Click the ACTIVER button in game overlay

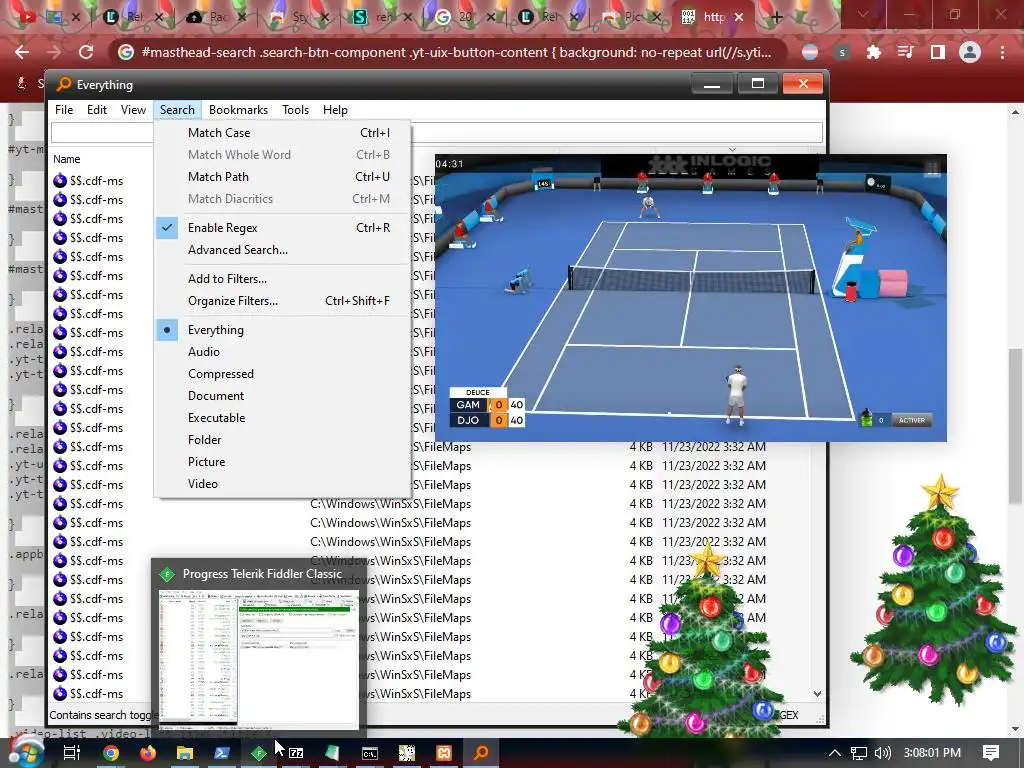point(912,421)
